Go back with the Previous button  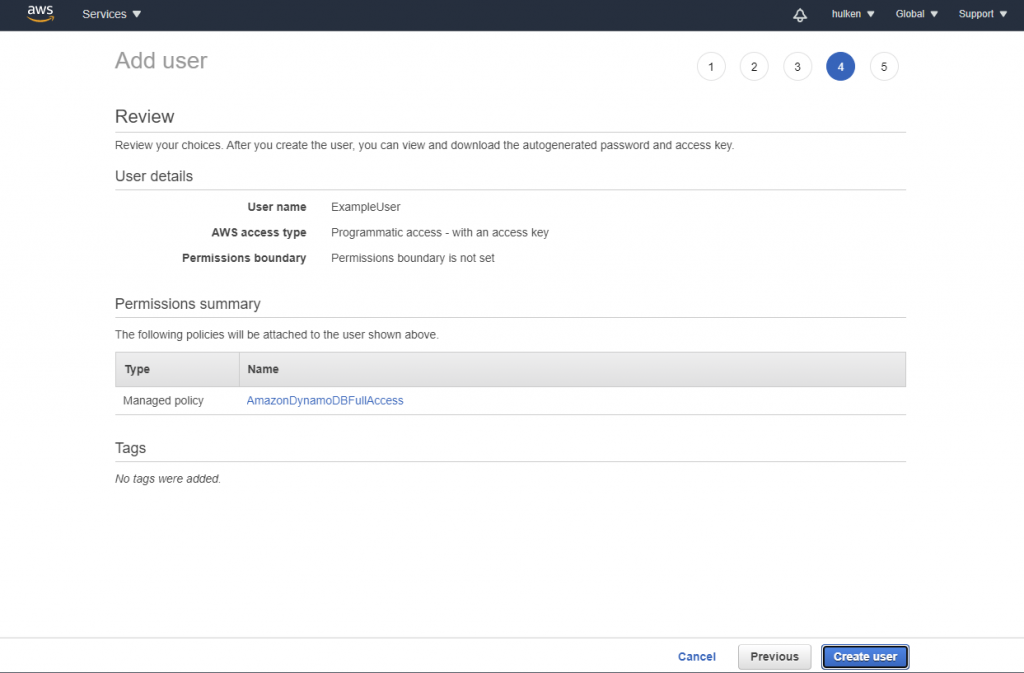774,657
